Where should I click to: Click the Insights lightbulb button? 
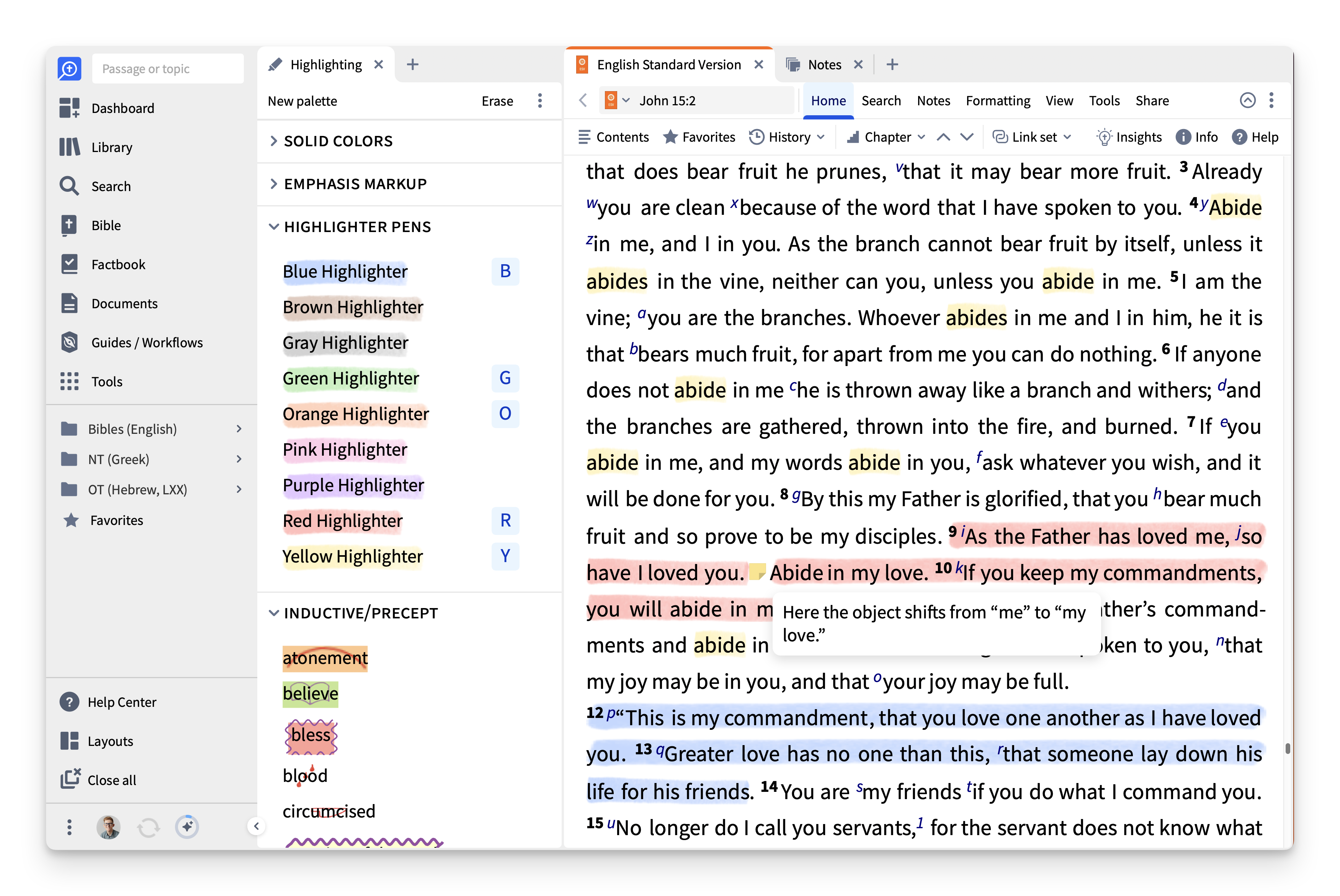point(1129,137)
